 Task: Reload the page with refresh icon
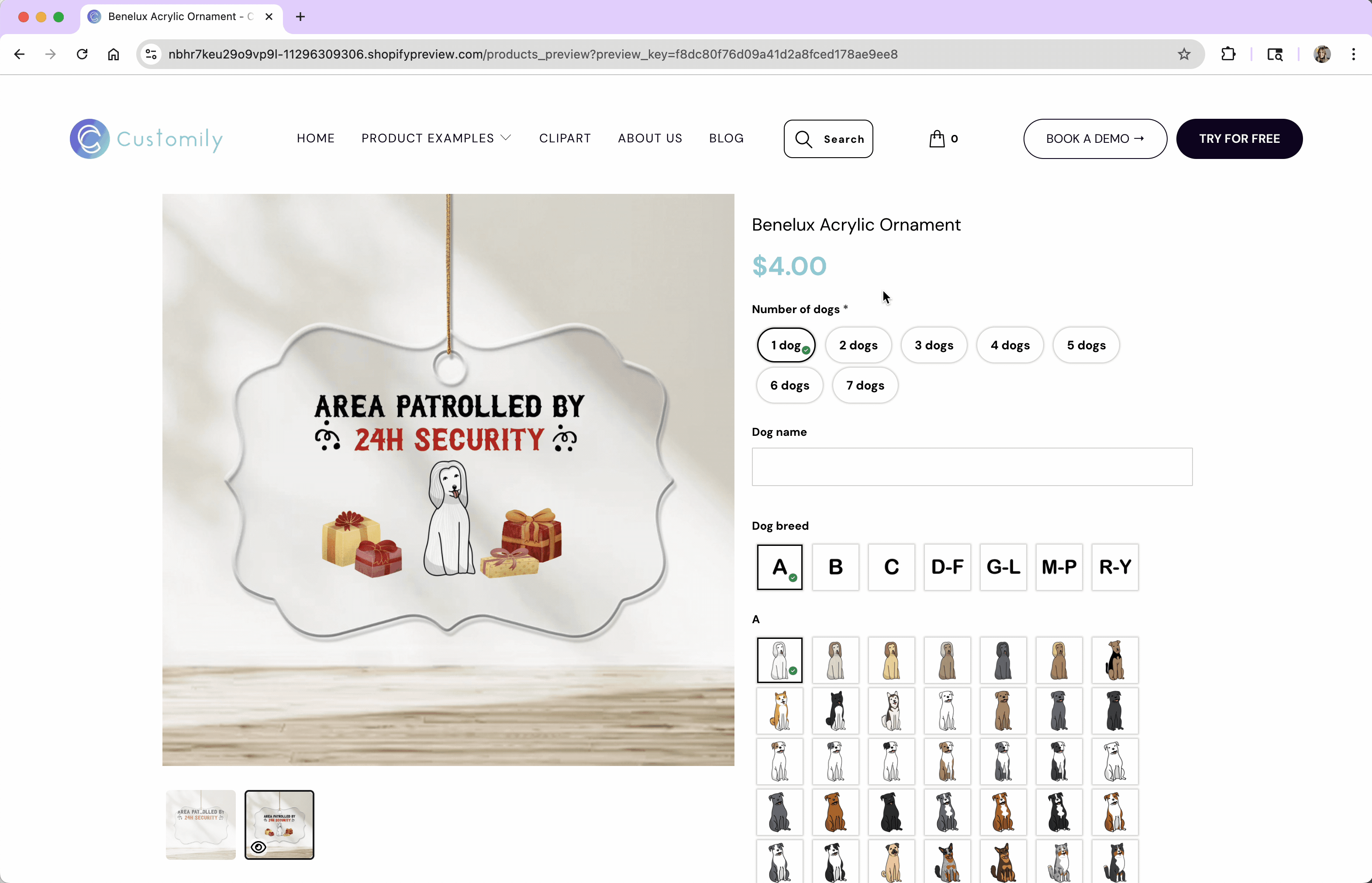[82, 55]
